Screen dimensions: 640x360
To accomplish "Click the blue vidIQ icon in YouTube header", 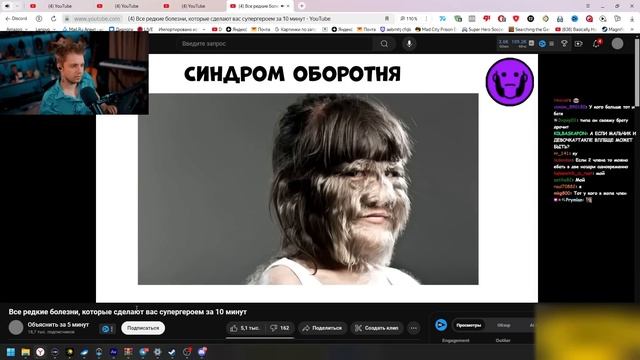I will tap(542, 43).
